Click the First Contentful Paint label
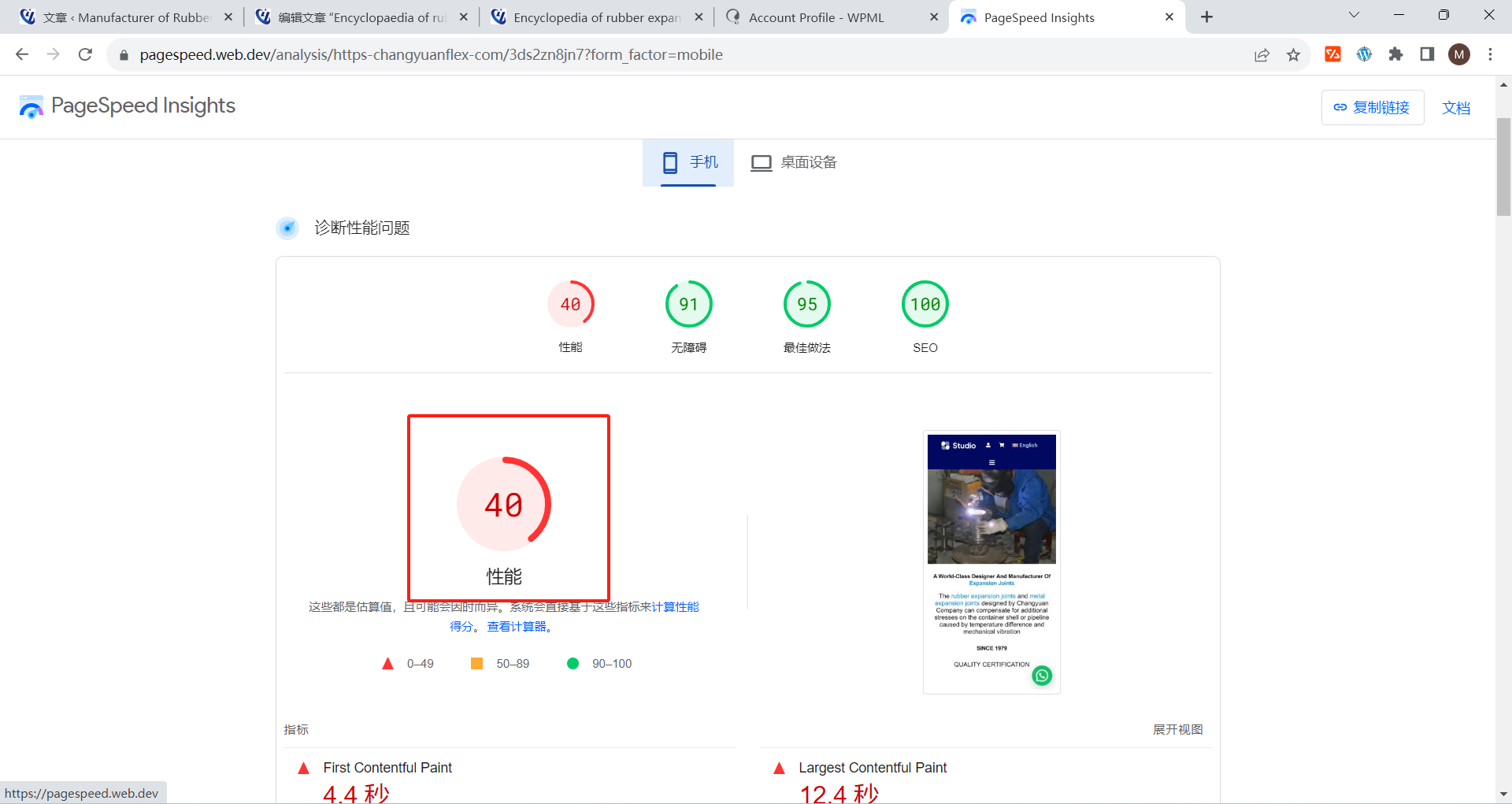Screen dimensions: 1512x804 point(387,768)
